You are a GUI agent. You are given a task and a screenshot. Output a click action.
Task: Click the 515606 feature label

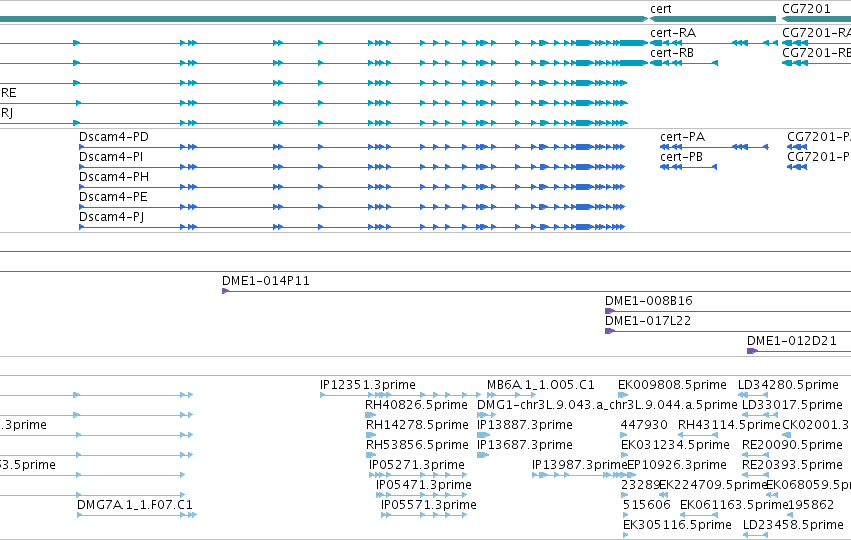(647, 505)
